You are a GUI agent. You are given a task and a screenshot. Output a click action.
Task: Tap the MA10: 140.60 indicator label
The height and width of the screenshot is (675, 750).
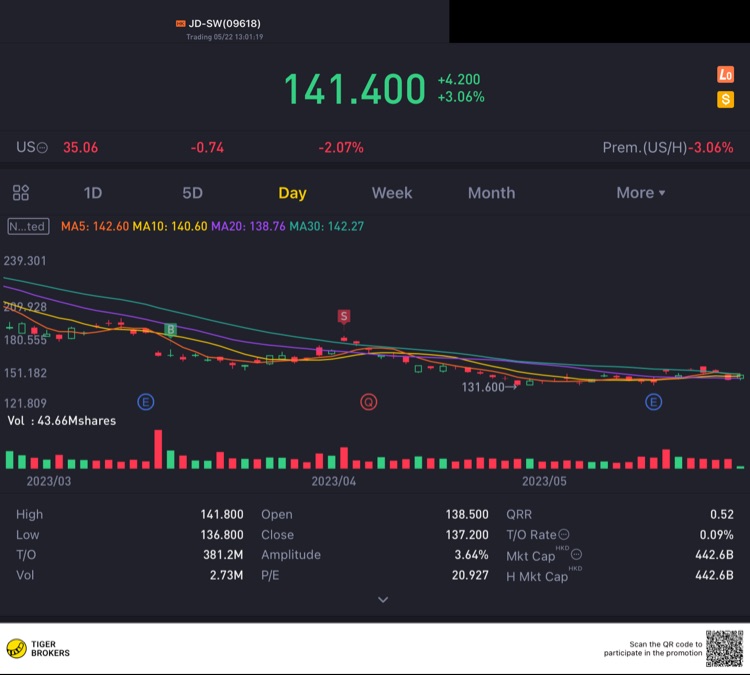pos(170,226)
